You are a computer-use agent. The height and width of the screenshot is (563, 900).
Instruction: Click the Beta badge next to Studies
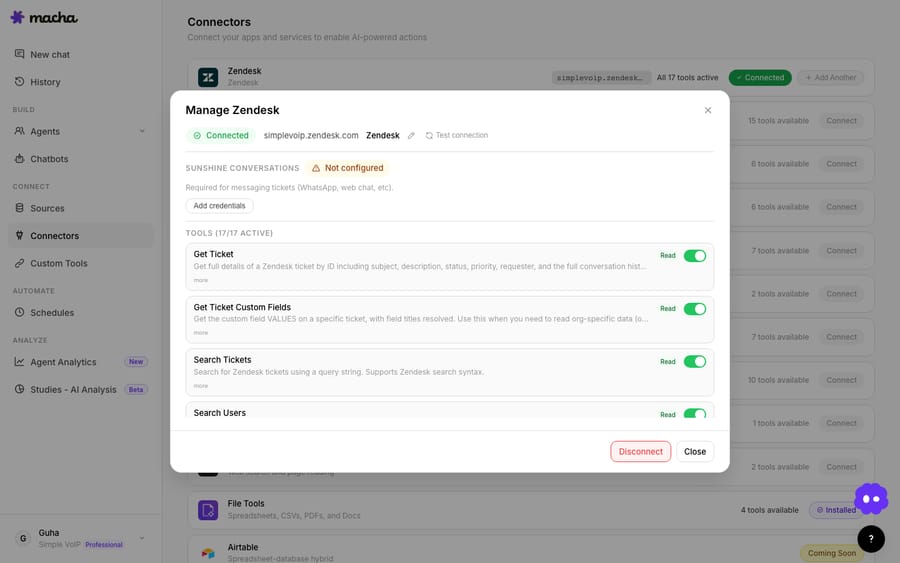[x=136, y=389]
